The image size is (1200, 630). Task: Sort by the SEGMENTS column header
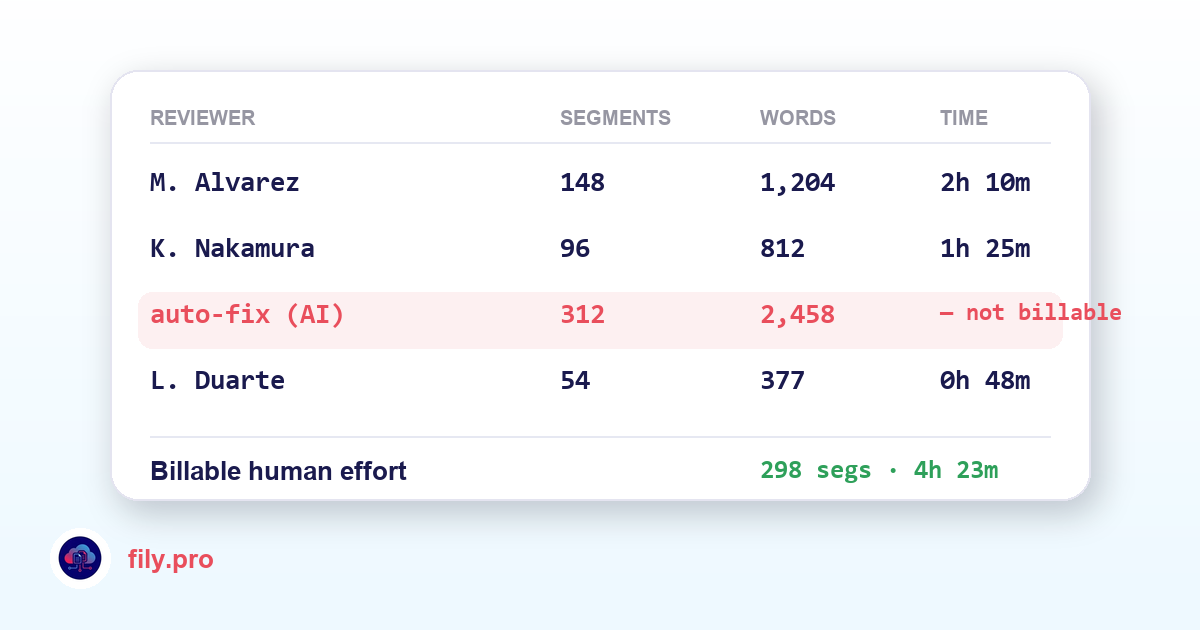[615, 118]
